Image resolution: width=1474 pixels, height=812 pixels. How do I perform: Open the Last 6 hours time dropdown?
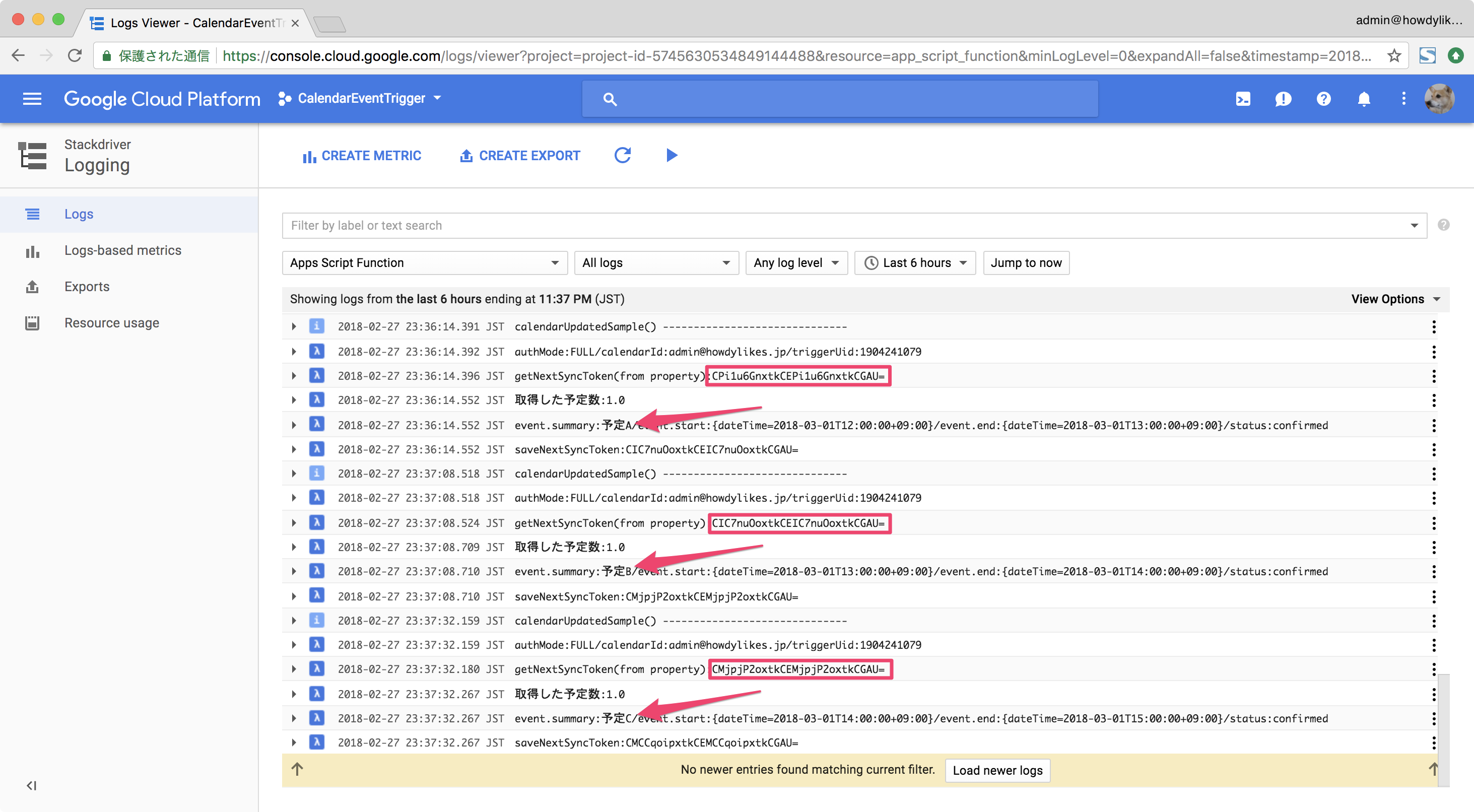click(x=914, y=262)
